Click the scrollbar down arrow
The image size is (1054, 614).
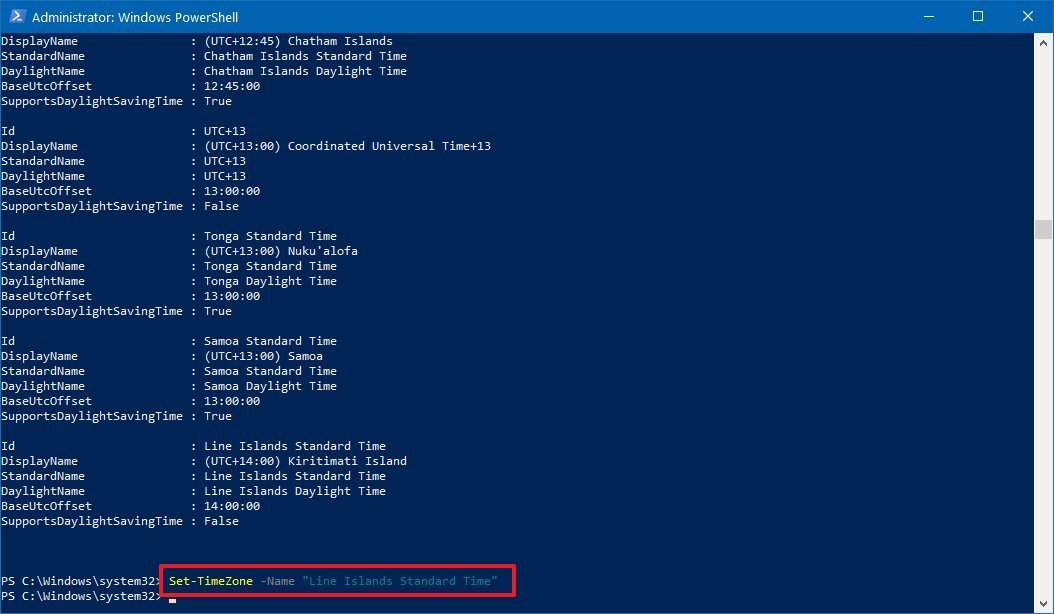tap(1044, 604)
